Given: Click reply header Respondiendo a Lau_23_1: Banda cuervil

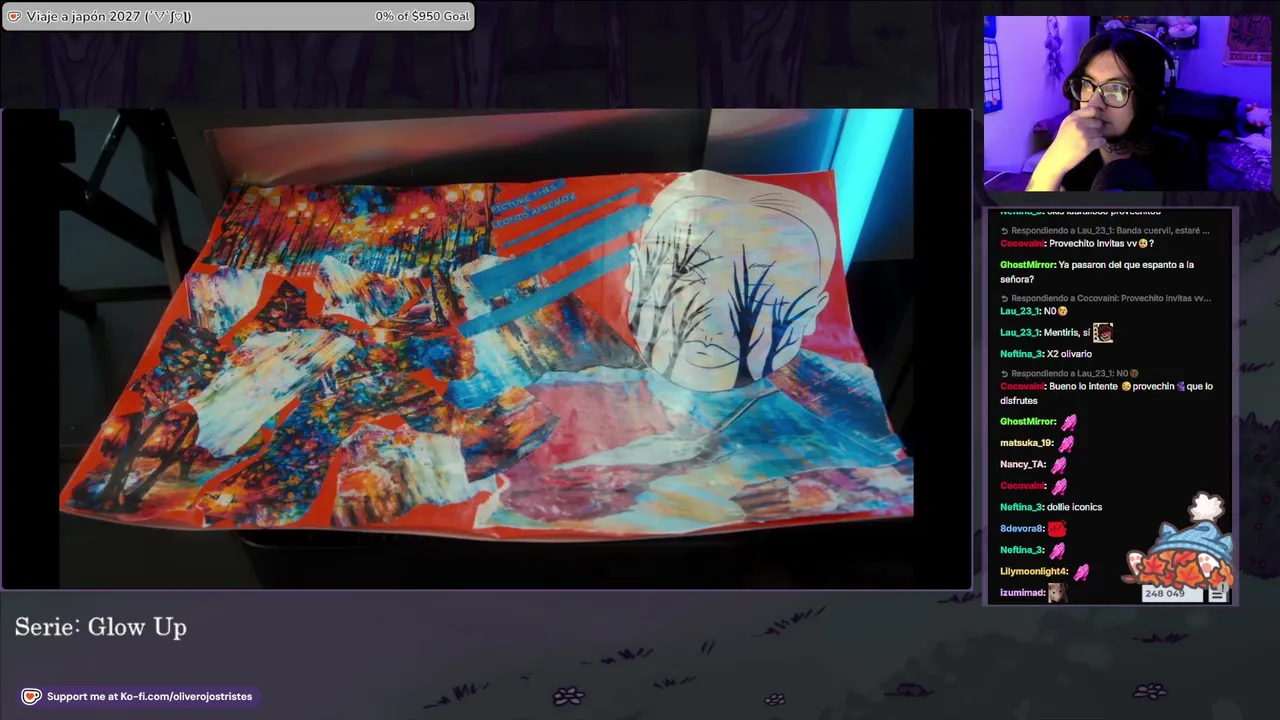Looking at the screenshot, I should (x=1105, y=231).
